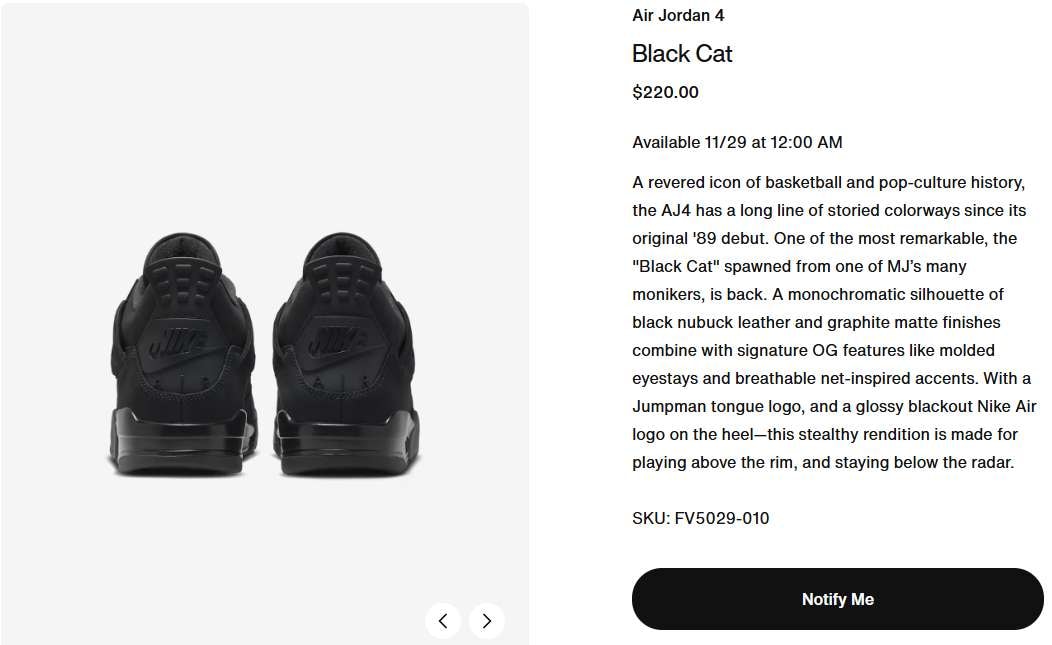Click the SKU FV5029-010 text
Image resolution: width=1052 pixels, height=645 pixels.
pos(701,518)
